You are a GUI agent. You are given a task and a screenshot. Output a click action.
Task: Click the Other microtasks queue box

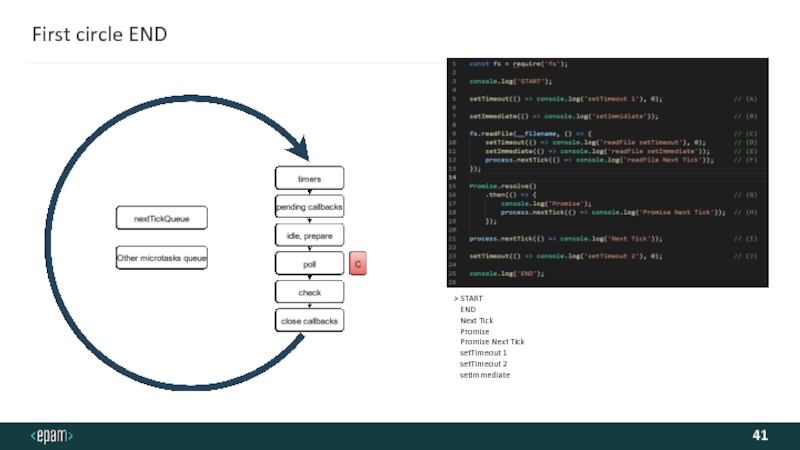[x=162, y=258]
